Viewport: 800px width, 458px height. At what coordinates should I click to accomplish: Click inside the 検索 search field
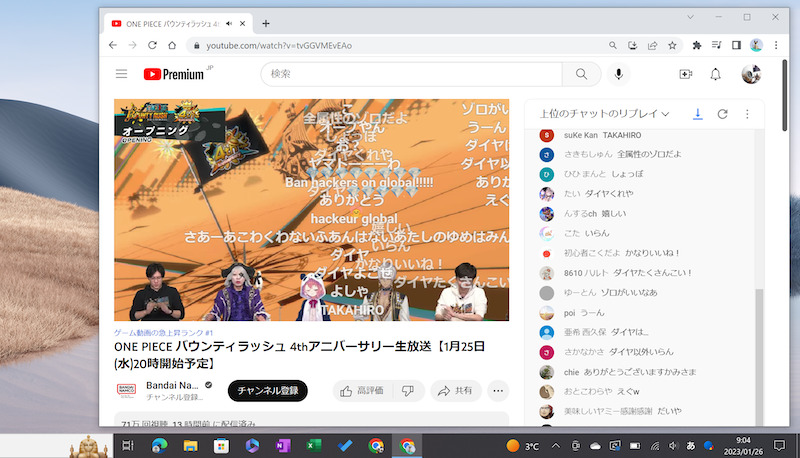pos(410,74)
